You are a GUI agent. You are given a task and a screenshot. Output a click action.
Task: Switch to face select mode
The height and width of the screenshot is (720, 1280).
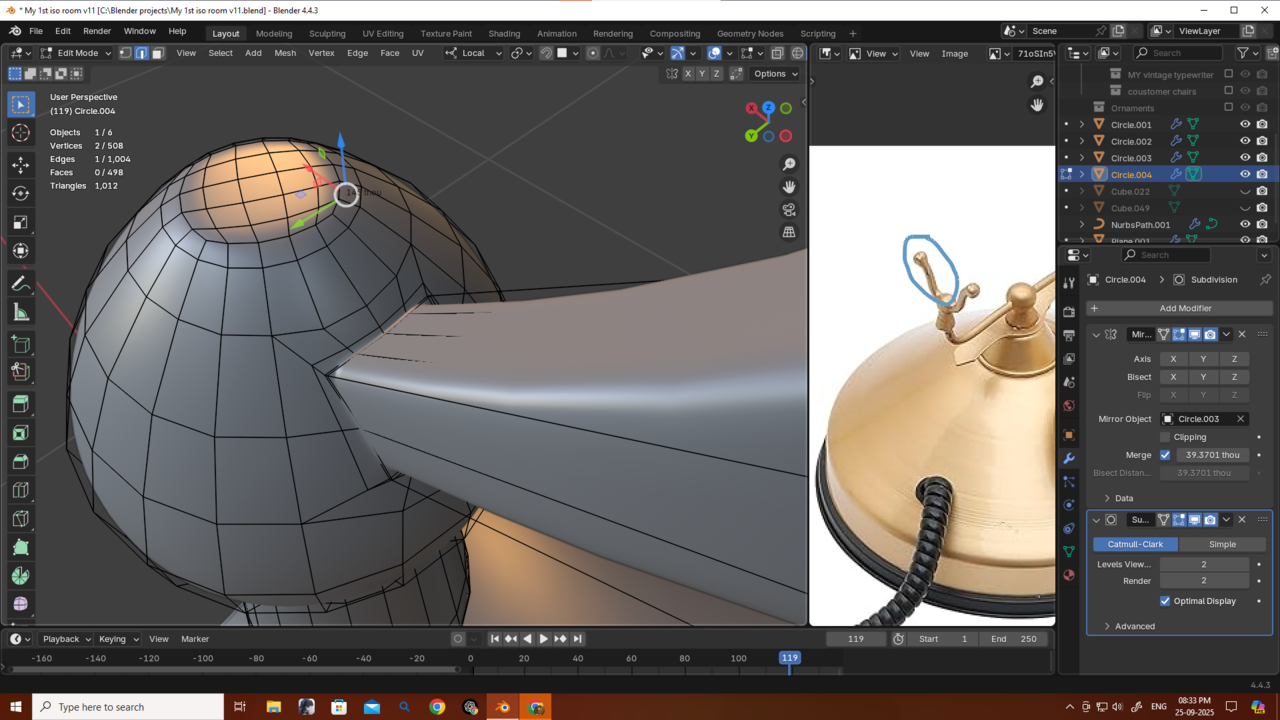157,53
